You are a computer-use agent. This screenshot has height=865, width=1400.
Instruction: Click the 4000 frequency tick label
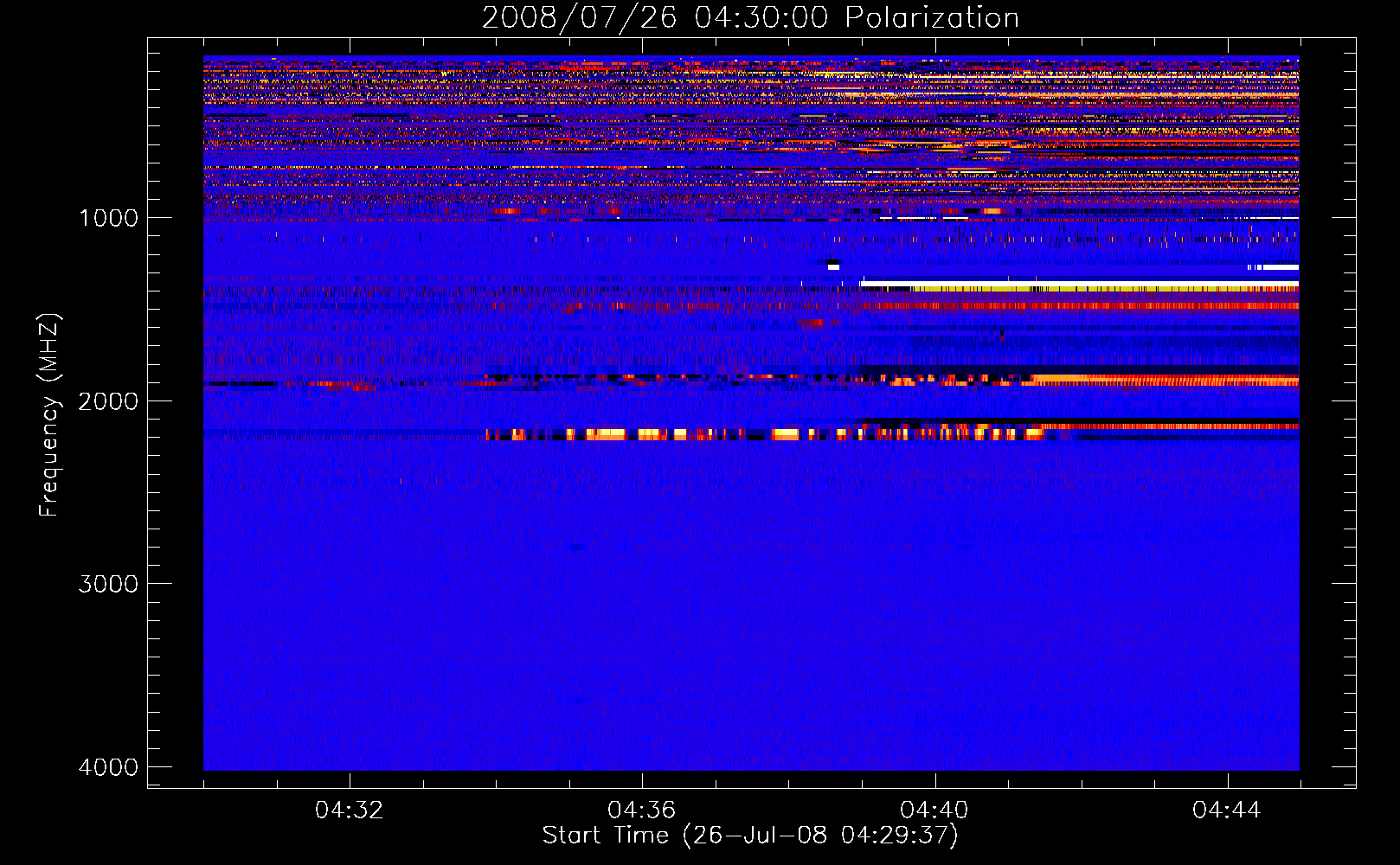[109, 767]
